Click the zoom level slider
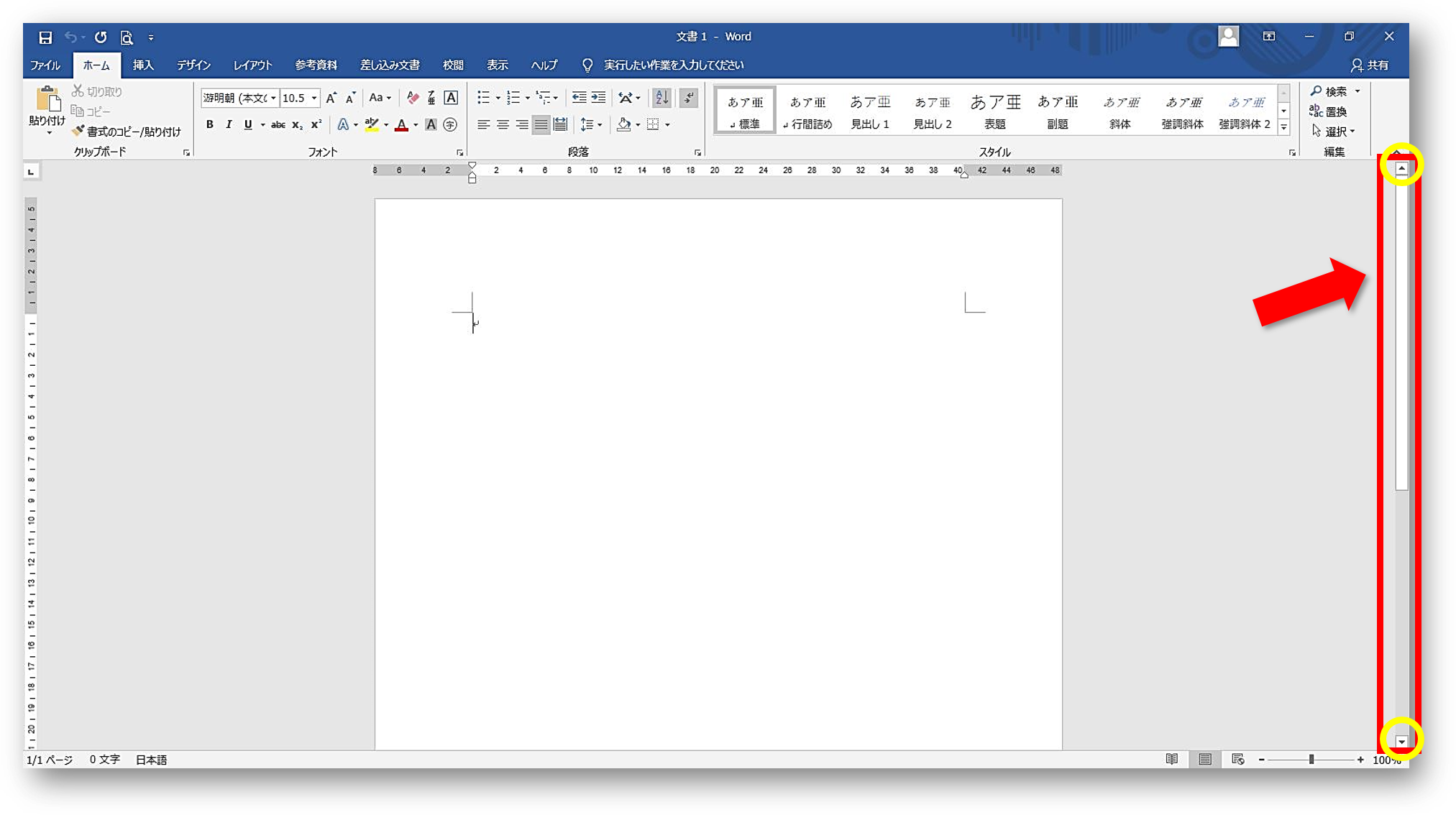 coord(1311,759)
